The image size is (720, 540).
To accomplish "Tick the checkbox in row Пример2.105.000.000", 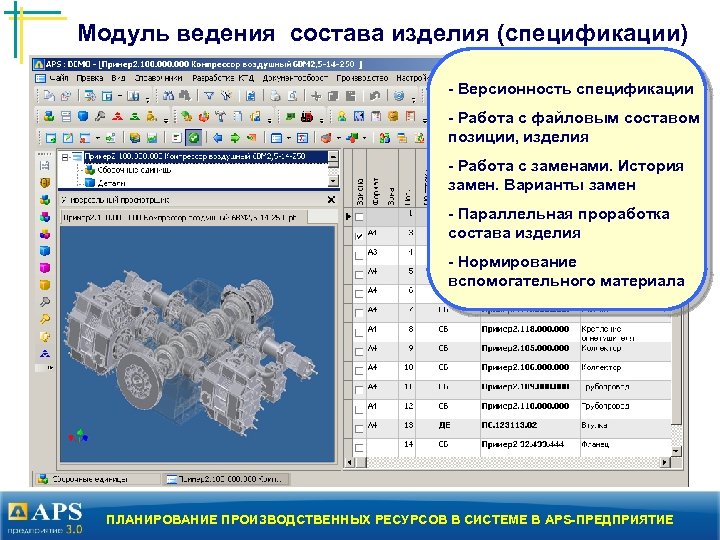I will [x=359, y=352].
